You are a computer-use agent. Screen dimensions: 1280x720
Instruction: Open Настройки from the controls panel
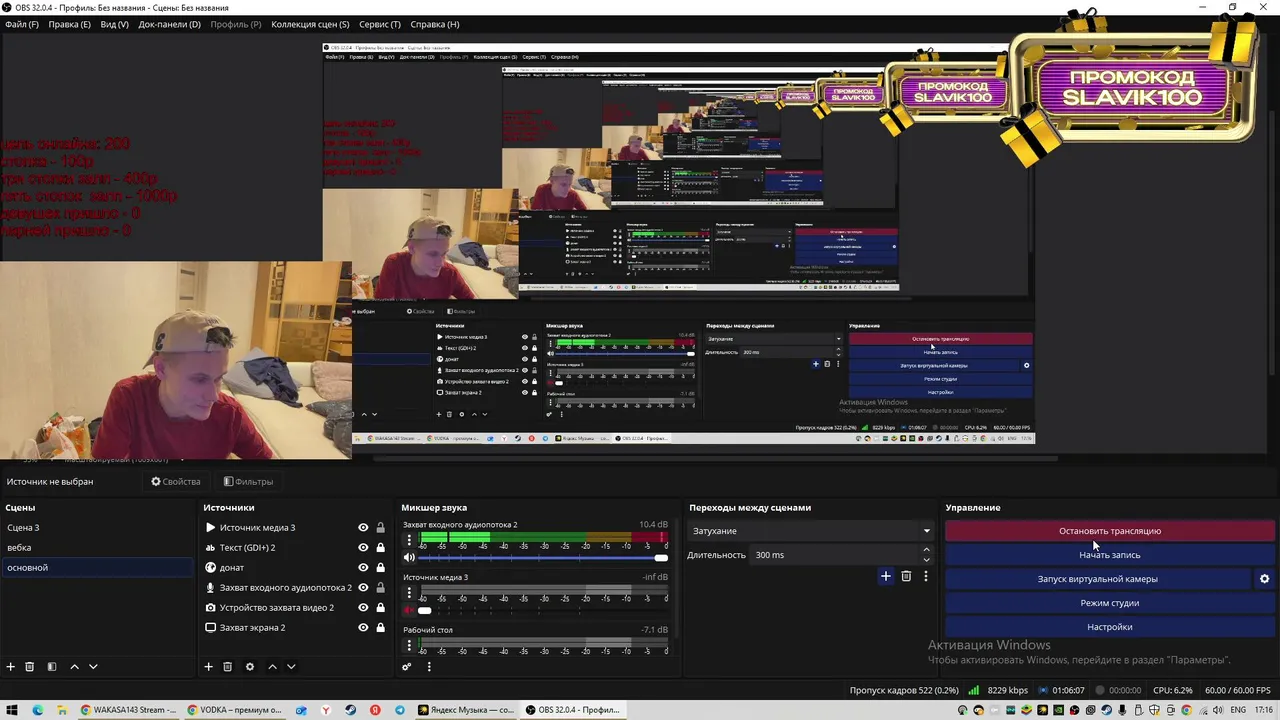point(1110,627)
